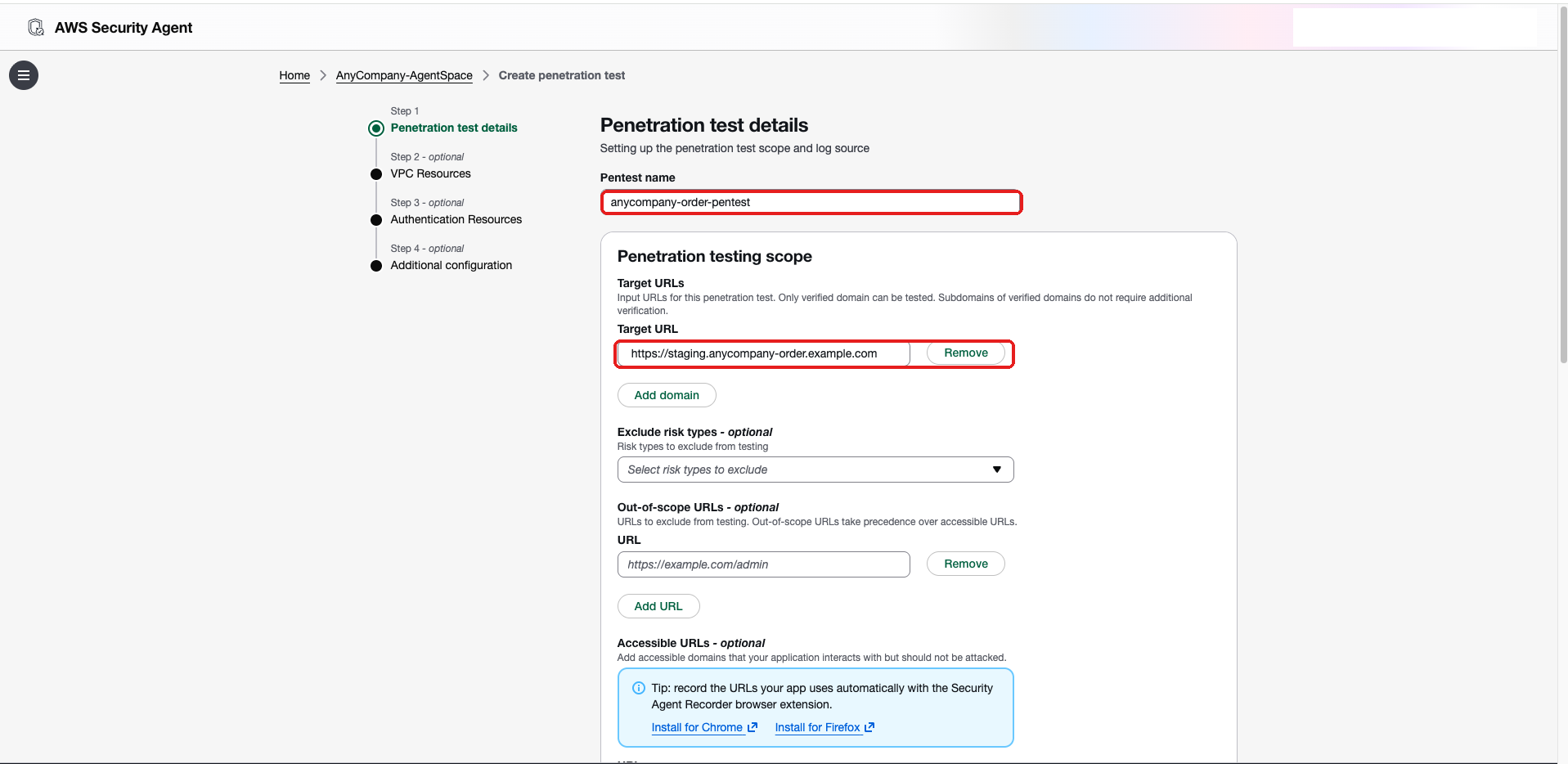Click the AWS Security Agent title text
This screenshot has height=764, width=1568.
[124, 28]
